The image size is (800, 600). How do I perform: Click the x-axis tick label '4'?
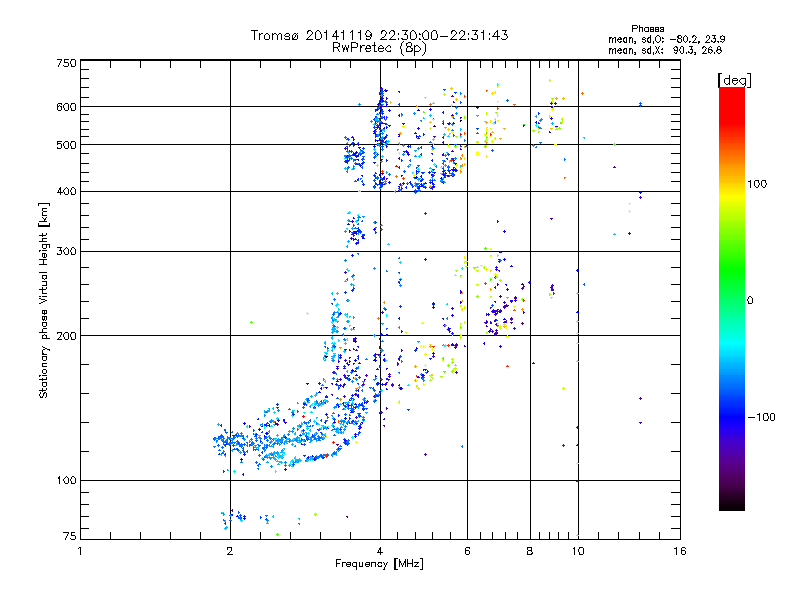(x=380, y=551)
